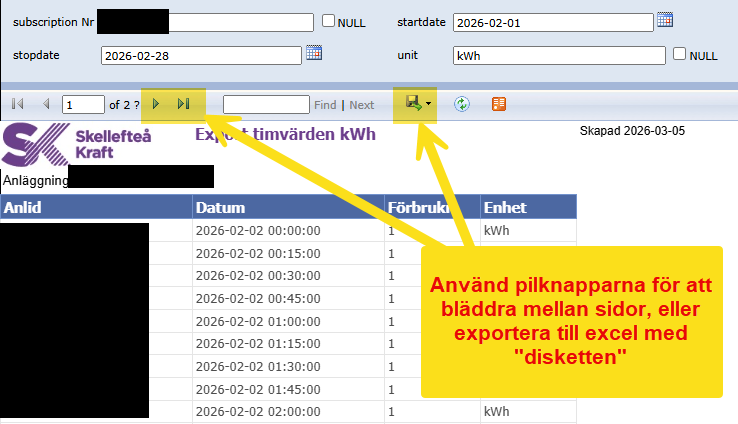Click the export diskette icon
Image resolution: width=738 pixels, height=424 pixels.
click(411, 103)
